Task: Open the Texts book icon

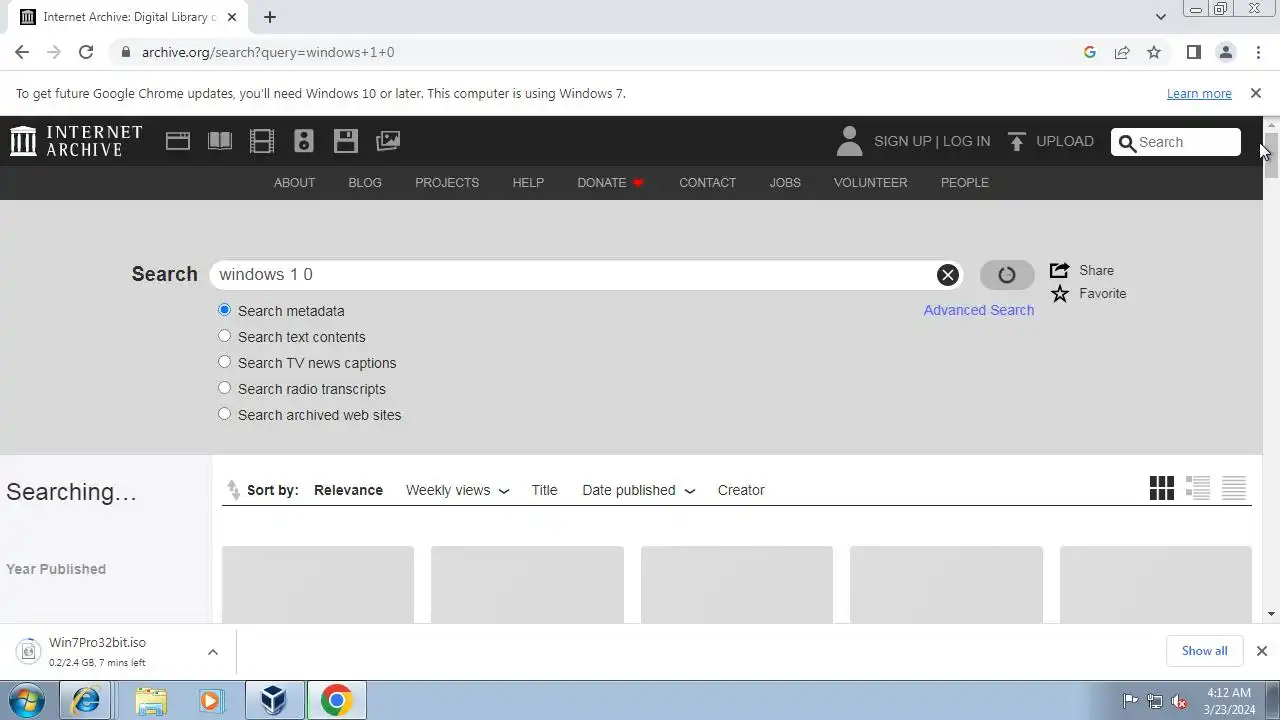Action: [220, 141]
